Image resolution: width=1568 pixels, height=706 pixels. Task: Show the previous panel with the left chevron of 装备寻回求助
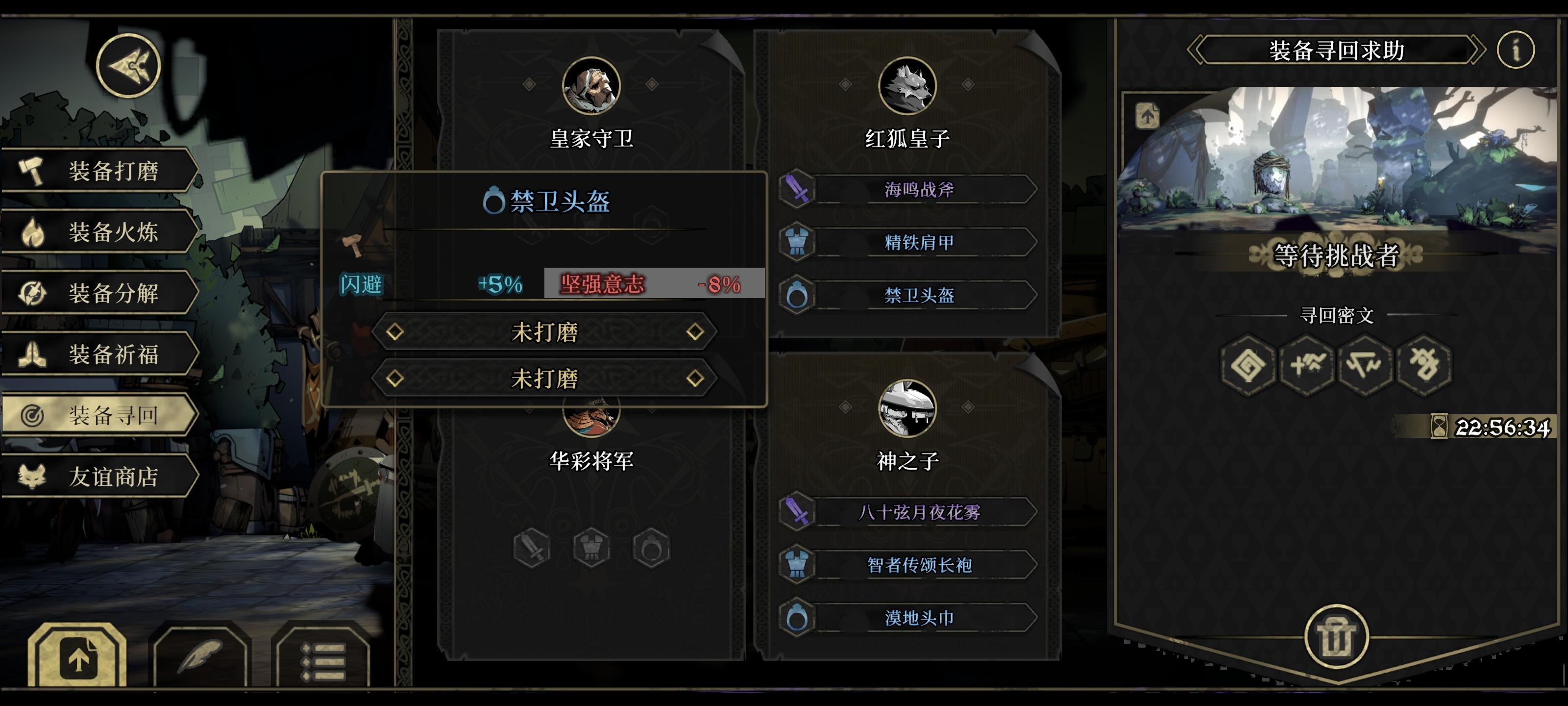pyautogui.click(x=1196, y=50)
